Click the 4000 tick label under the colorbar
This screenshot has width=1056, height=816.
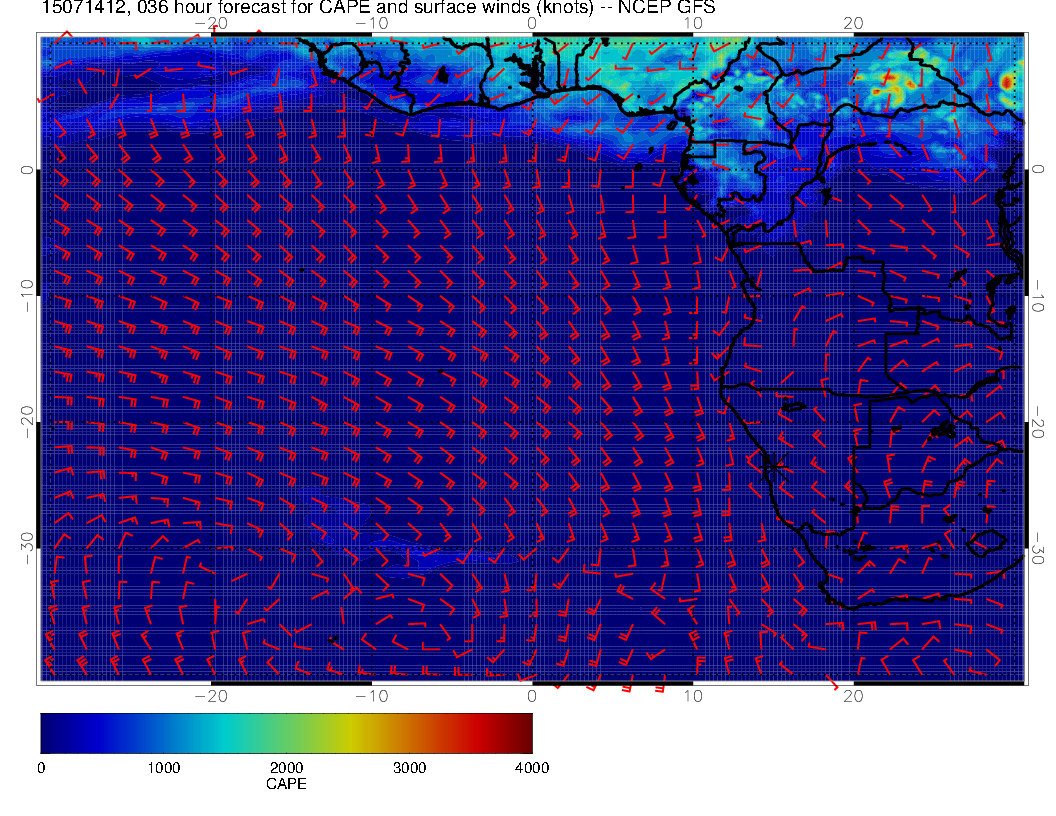click(x=531, y=768)
